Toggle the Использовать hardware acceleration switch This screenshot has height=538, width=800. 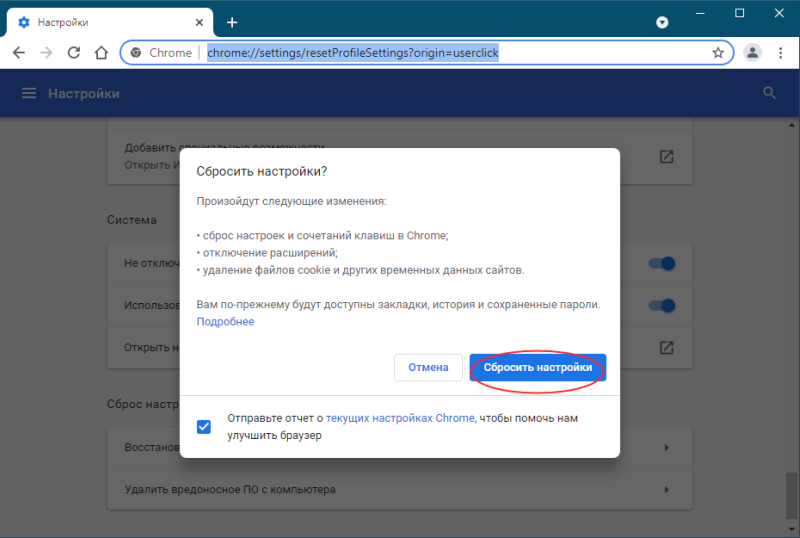(662, 305)
